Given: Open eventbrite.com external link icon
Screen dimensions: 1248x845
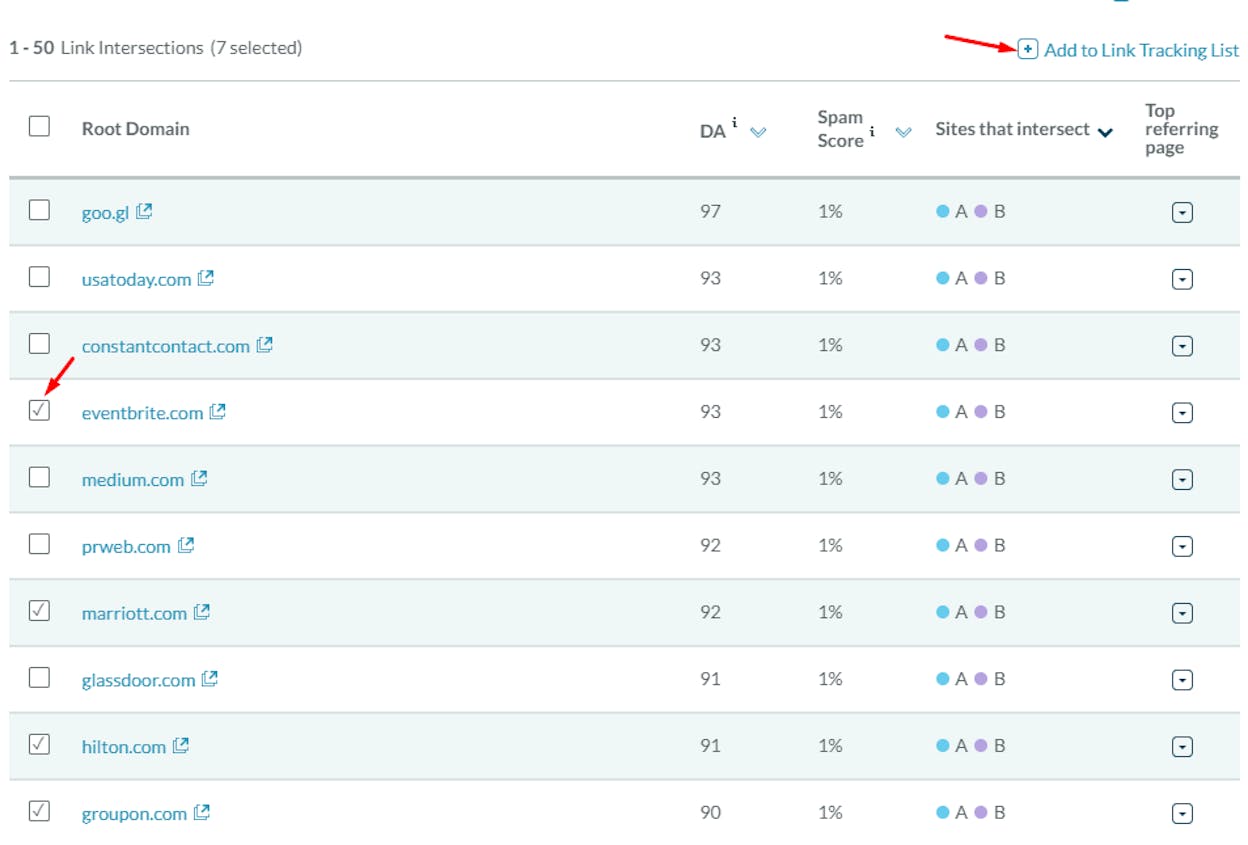Looking at the screenshot, I should [218, 411].
